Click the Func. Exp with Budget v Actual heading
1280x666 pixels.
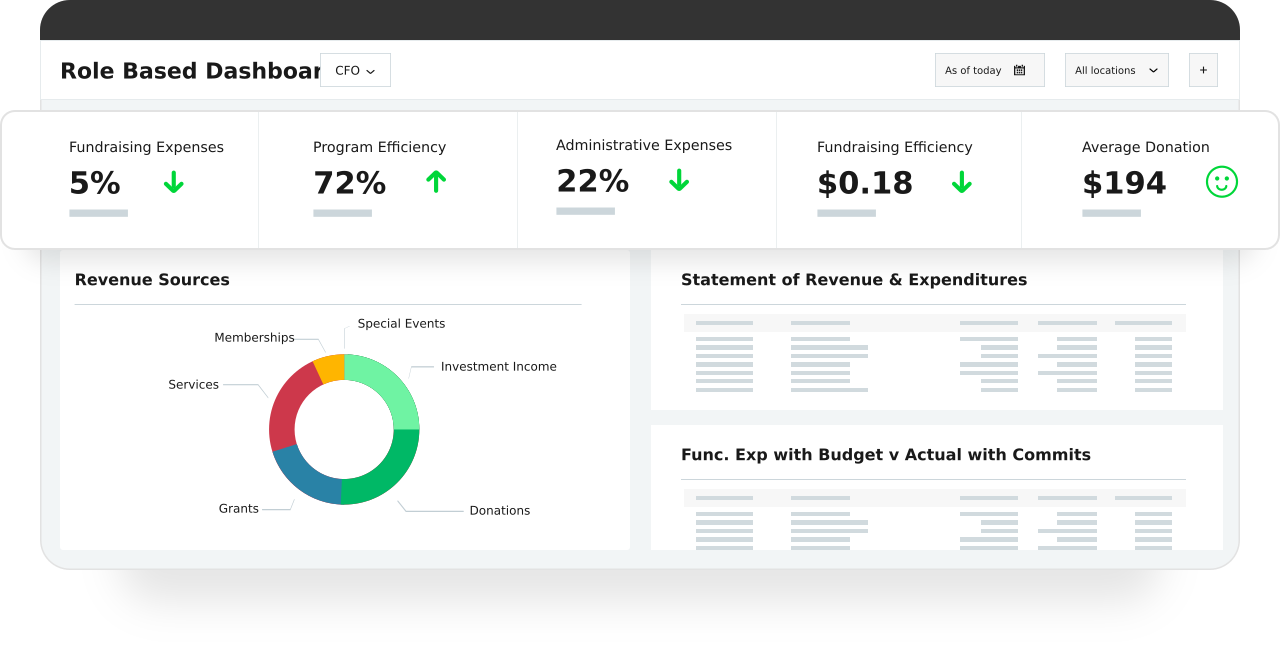pos(885,455)
